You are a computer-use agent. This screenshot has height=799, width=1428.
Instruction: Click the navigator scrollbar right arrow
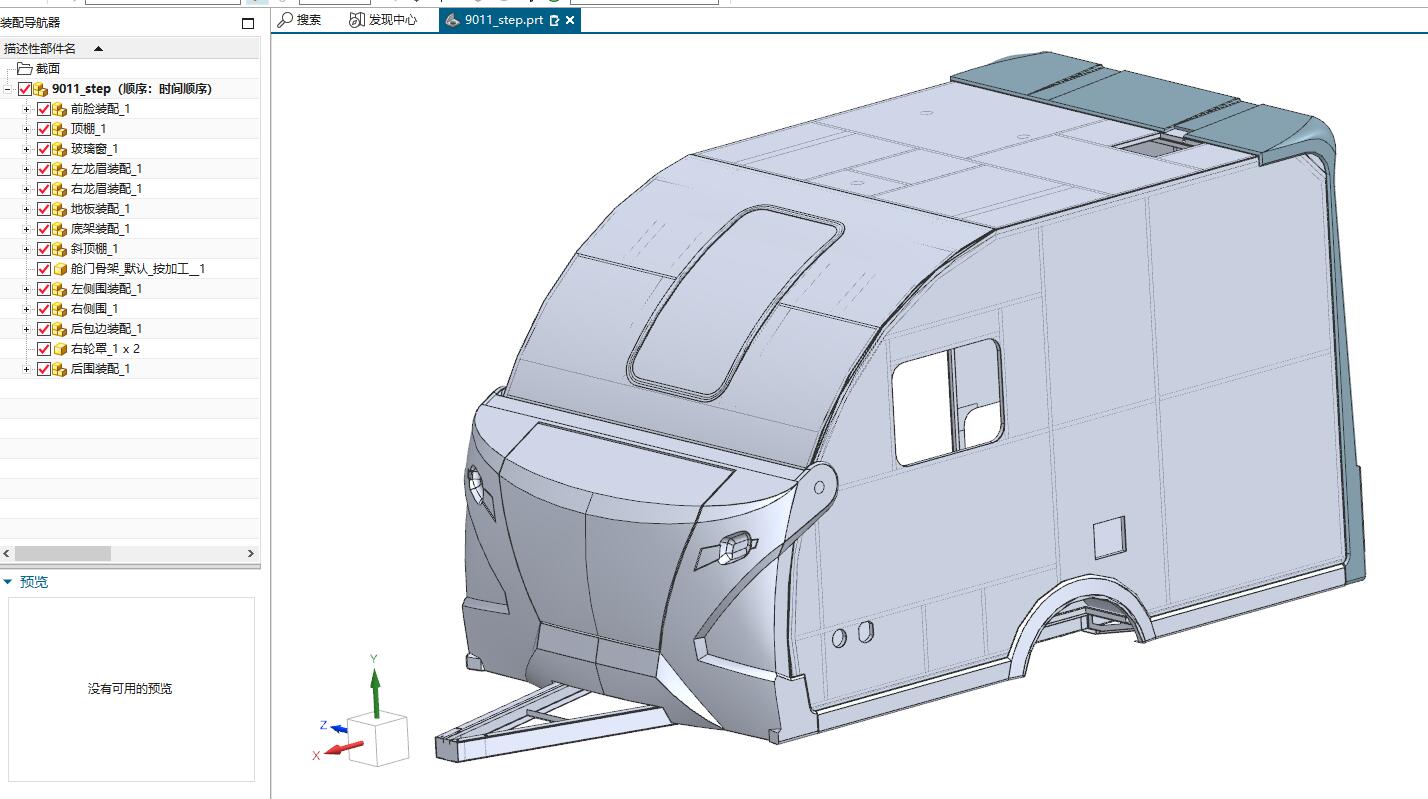(250, 553)
